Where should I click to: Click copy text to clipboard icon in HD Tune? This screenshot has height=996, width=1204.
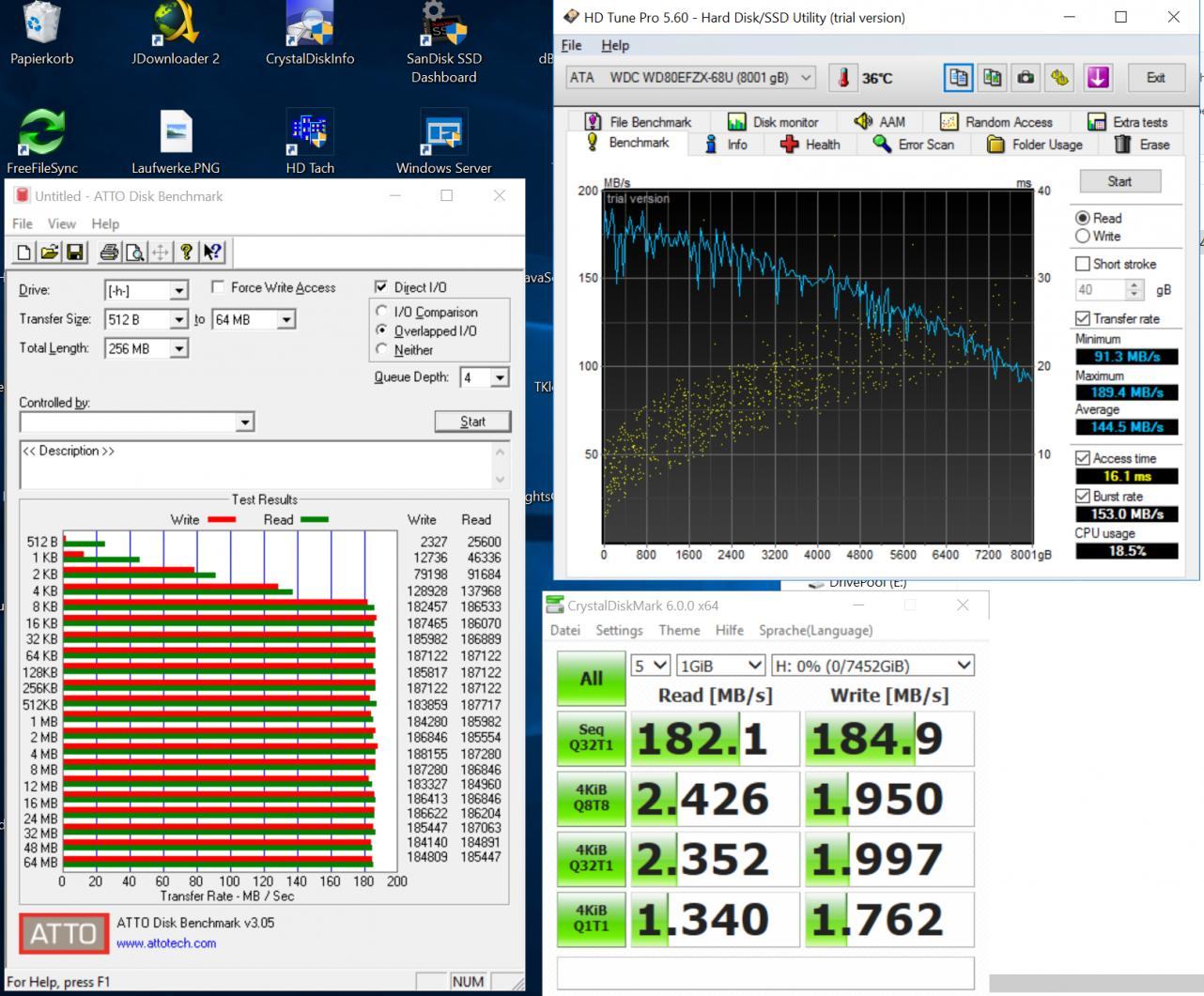(958, 78)
